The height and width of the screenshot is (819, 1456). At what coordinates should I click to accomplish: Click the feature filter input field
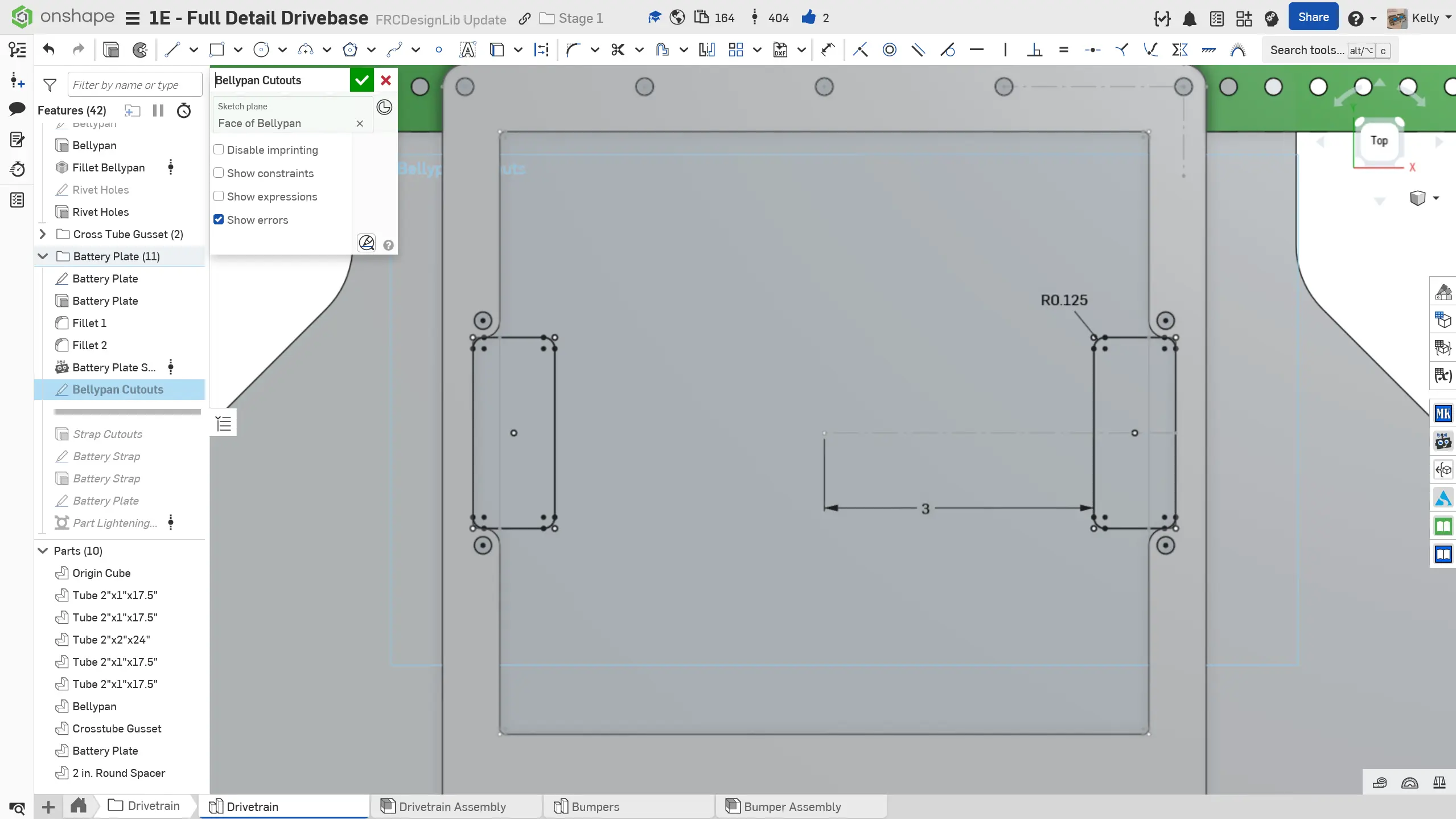134,85
